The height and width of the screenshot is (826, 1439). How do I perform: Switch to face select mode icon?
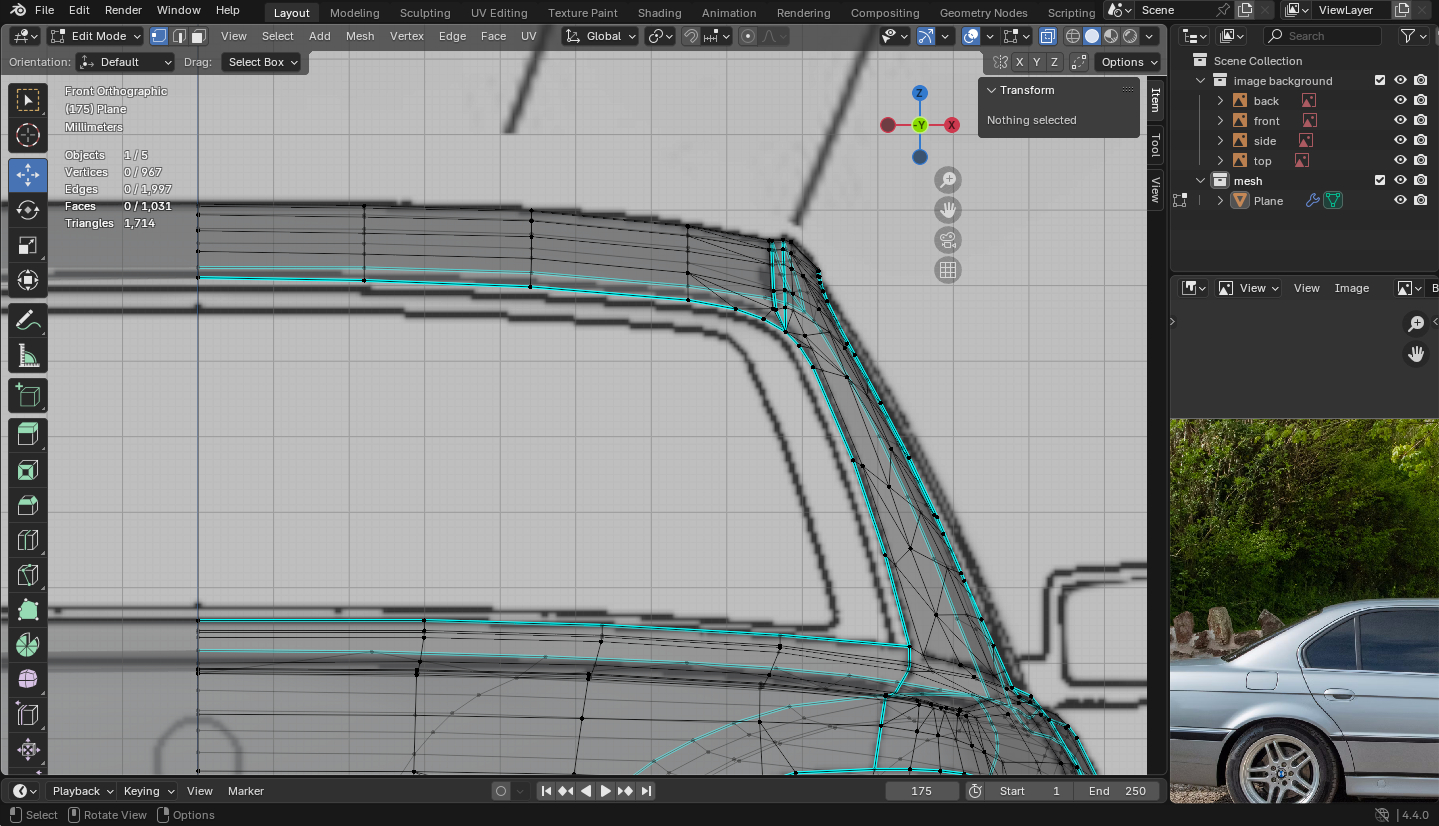[x=199, y=36]
